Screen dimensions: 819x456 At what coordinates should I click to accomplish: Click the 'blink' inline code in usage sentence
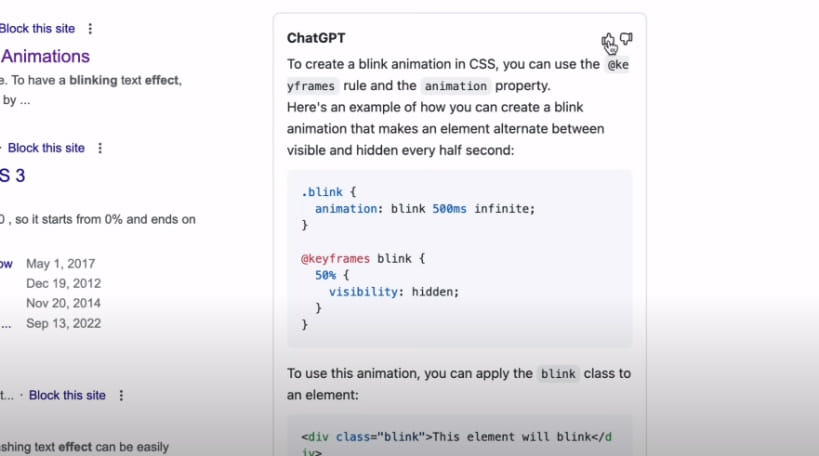point(558,374)
